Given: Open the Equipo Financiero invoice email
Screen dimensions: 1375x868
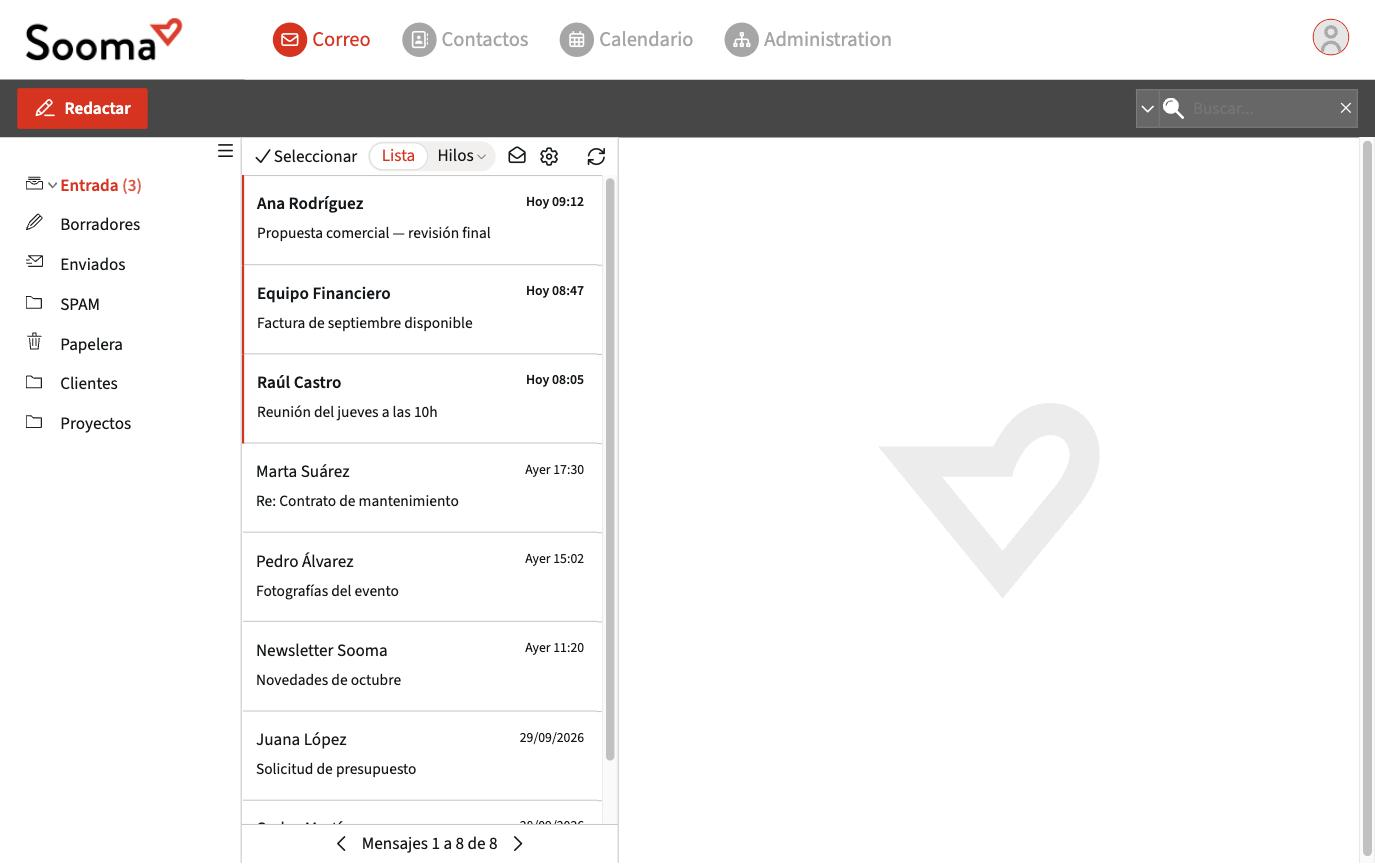Looking at the screenshot, I should click(x=423, y=310).
